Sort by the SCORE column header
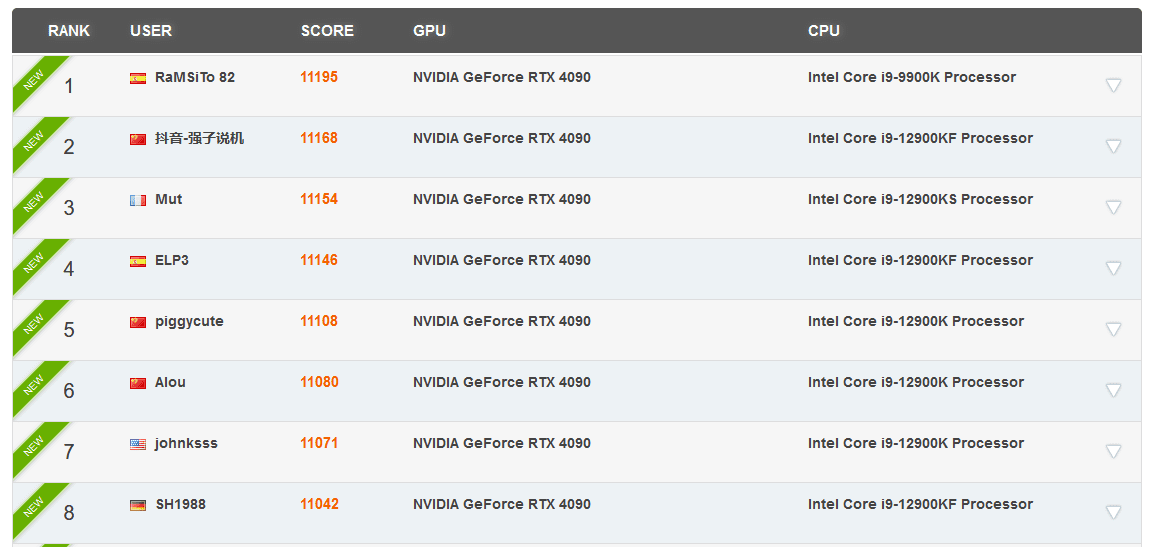 tap(327, 31)
